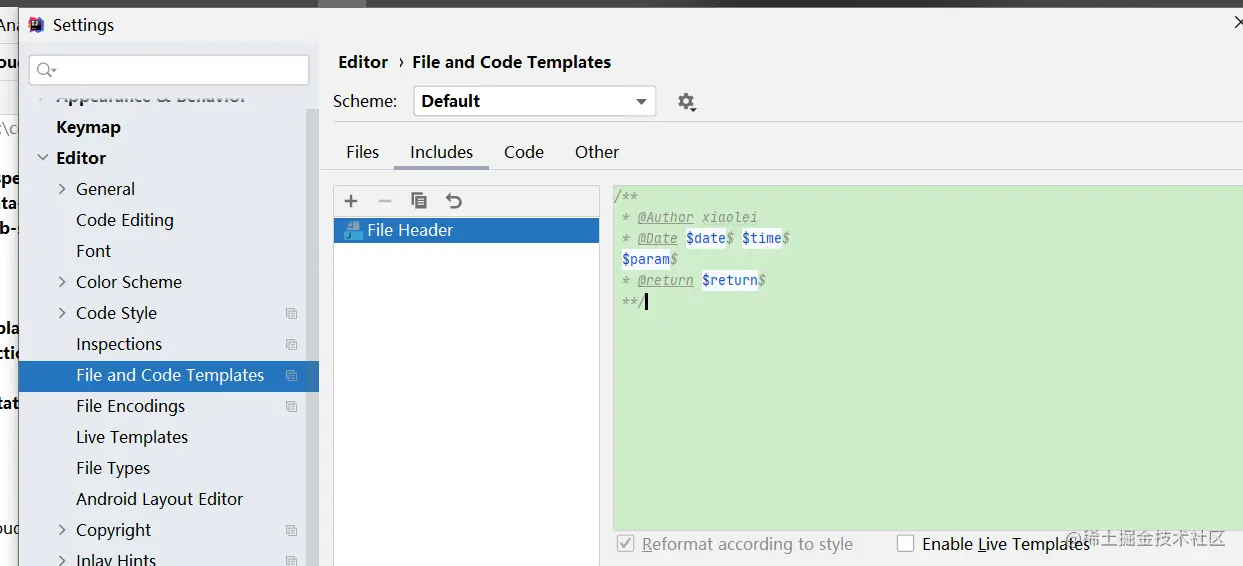Add a new template with plus icon
The height and width of the screenshot is (566, 1243).
(351, 201)
